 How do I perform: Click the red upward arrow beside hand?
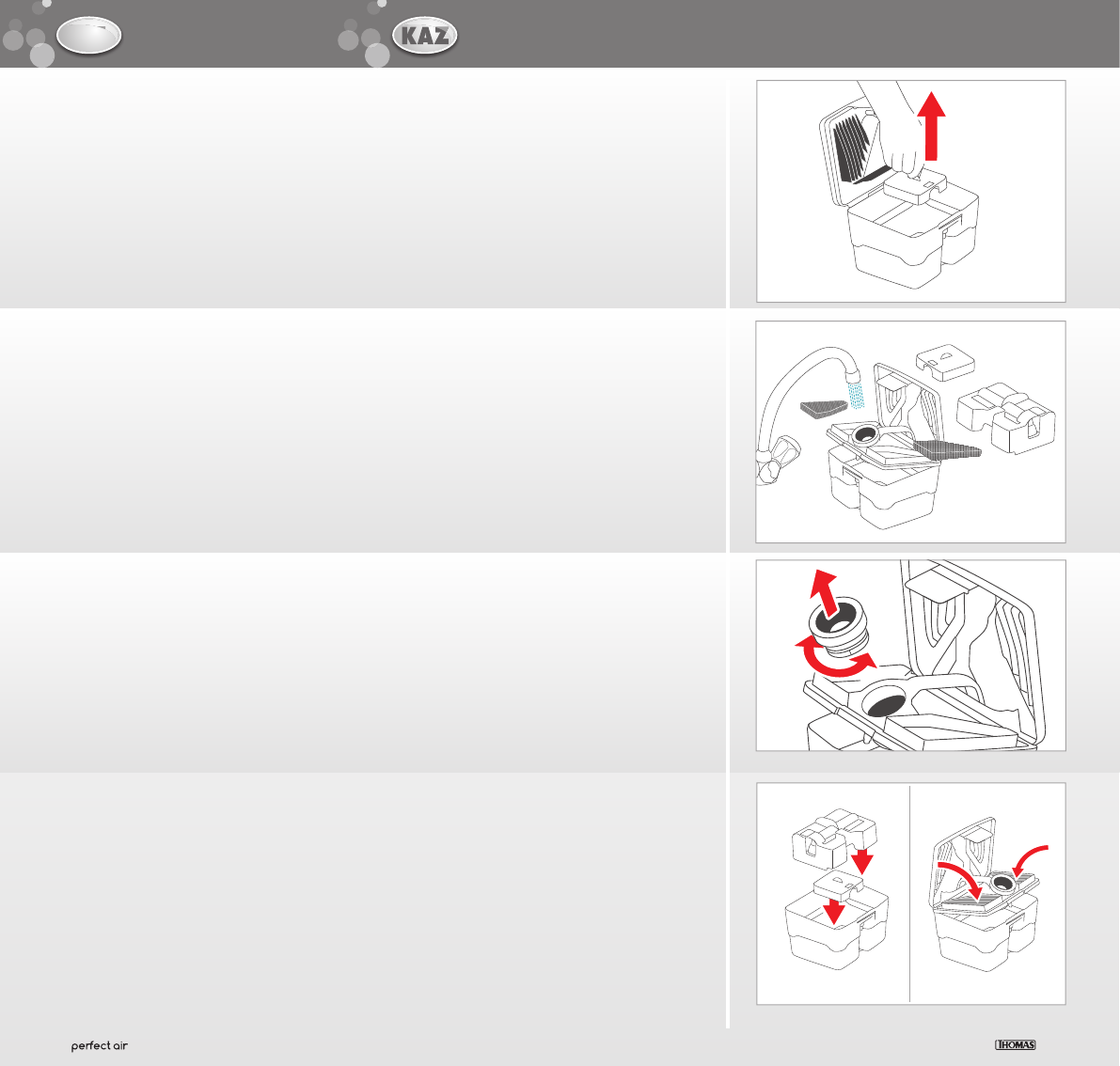(931, 126)
